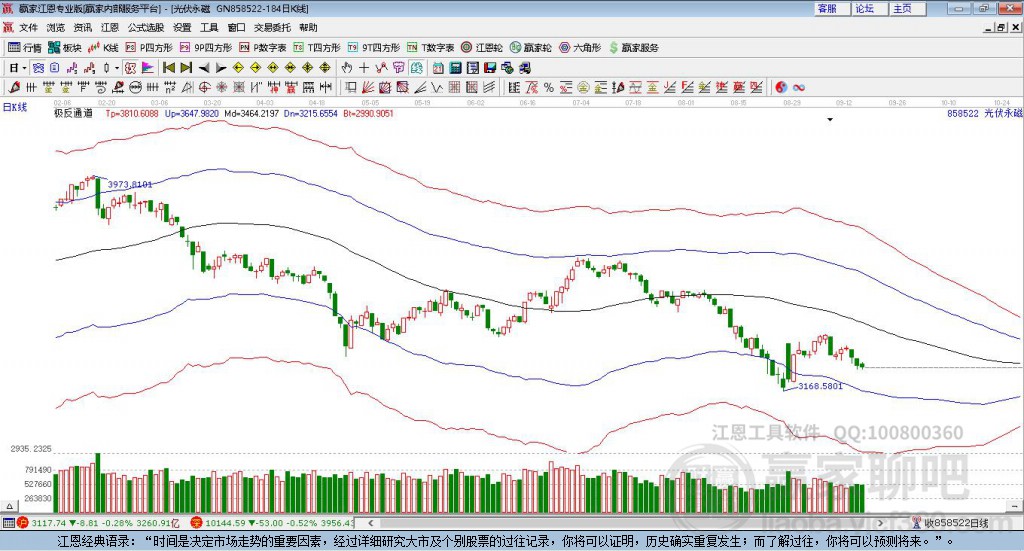The image size is (1024, 551).
Task: Jump to first bar with skip-back icon
Action: 168,68
